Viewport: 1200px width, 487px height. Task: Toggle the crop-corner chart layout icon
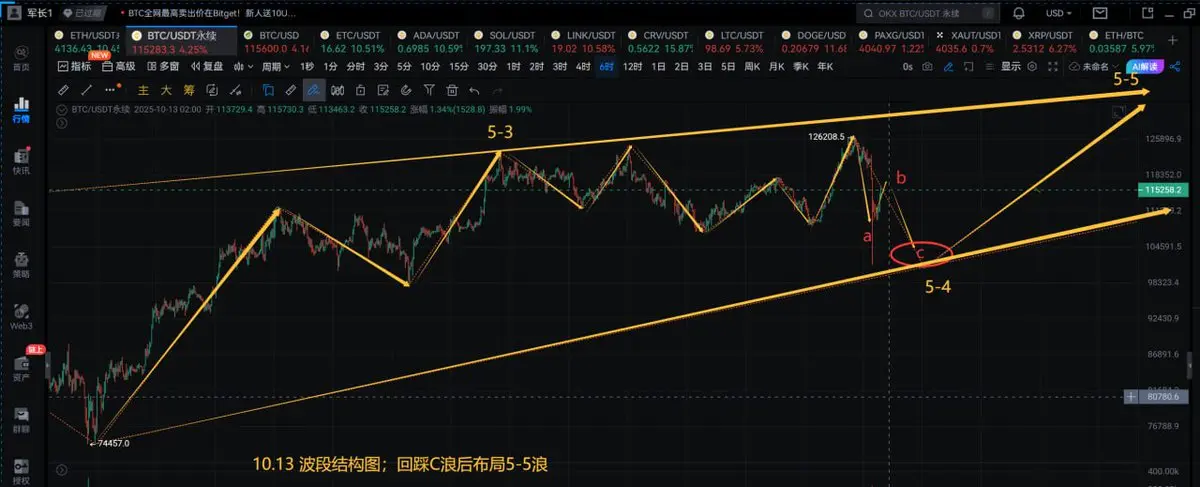[969, 66]
